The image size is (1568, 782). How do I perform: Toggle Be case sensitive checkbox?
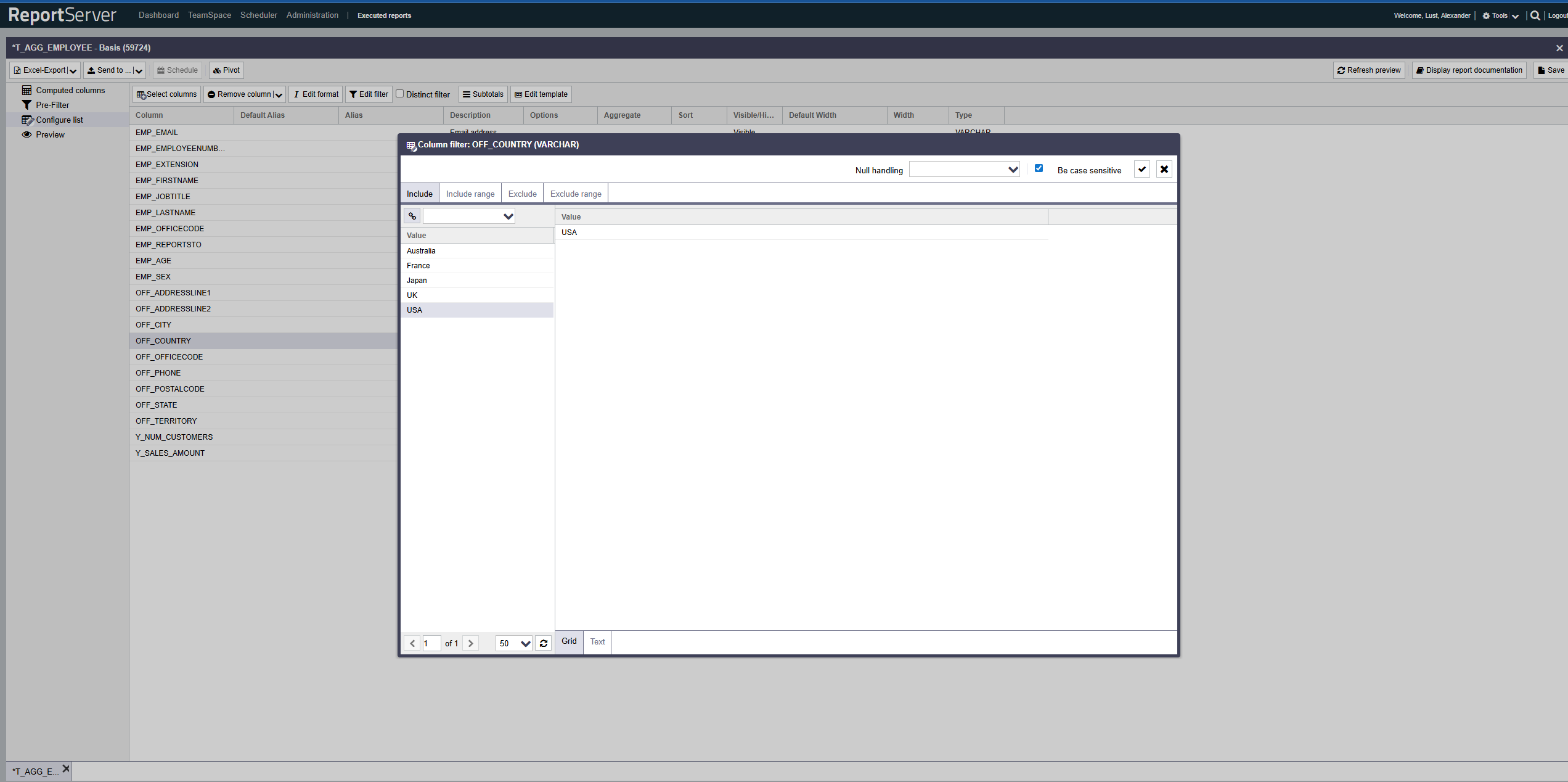click(1039, 168)
